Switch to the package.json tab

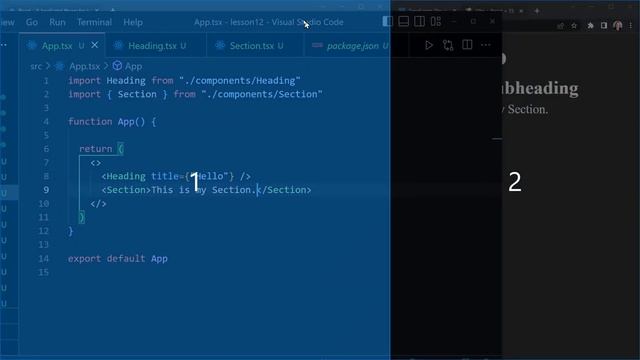pyautogui.click(x=355, y=46)
